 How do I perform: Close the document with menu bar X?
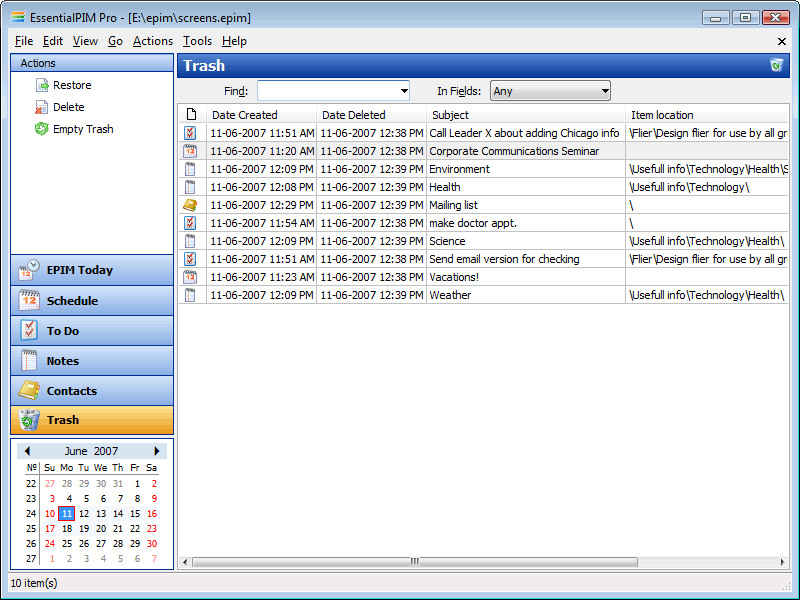tap(781, 41)
